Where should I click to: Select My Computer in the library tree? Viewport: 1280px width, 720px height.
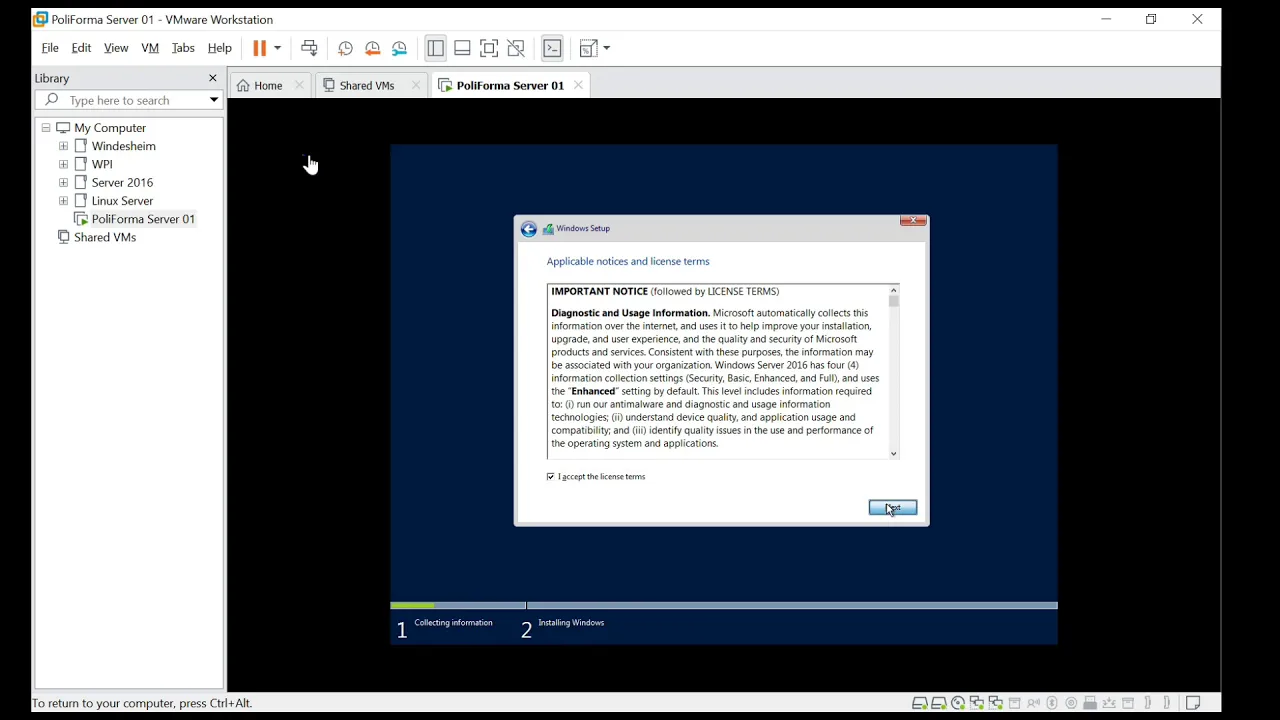point(110,128)
